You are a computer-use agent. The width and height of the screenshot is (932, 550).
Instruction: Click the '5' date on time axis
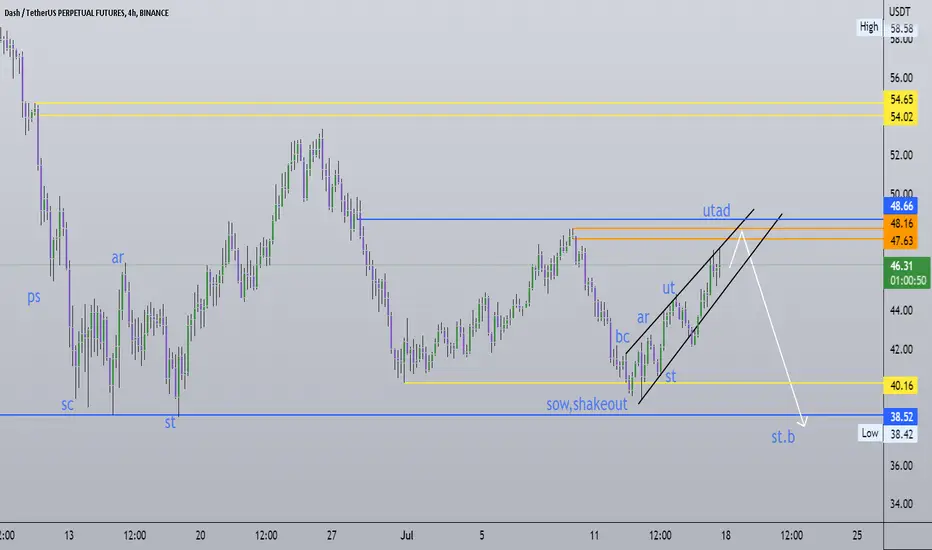481,536
